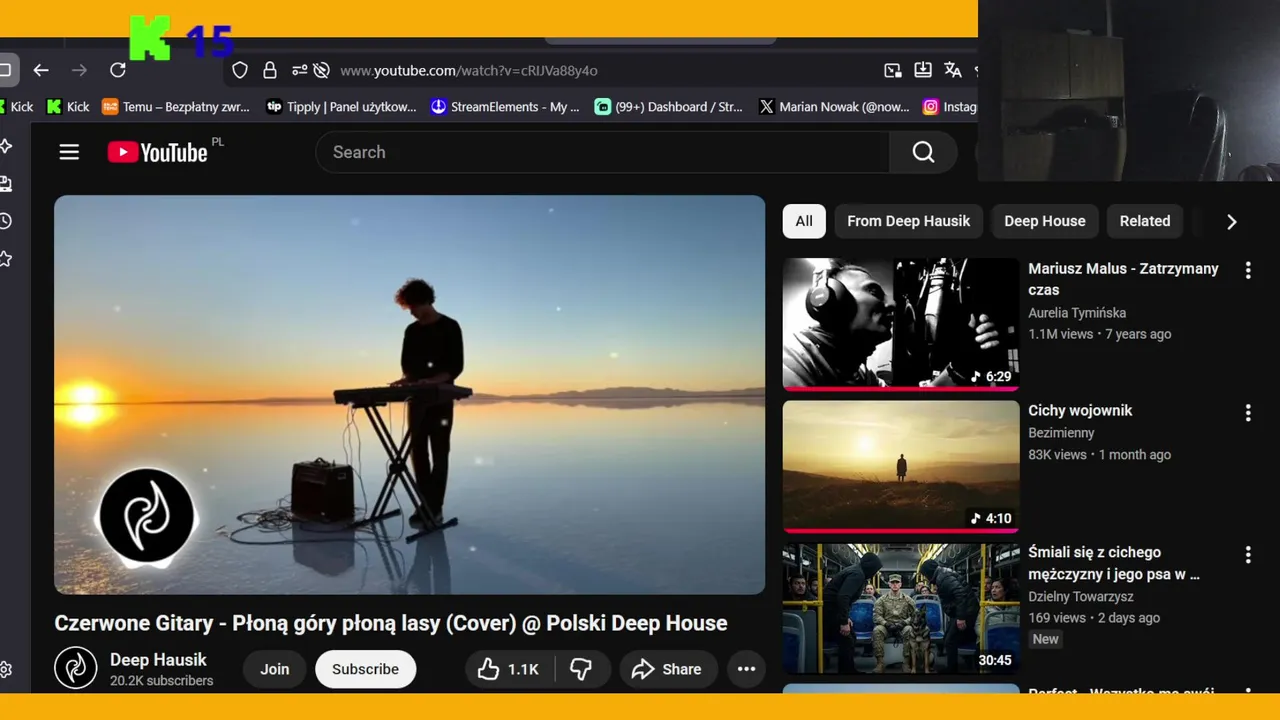Open the bus soldier and dog video thumbnail
The height and width of the screenshot is (720, 1280).
pyautogui.click(x=901, y=608)
